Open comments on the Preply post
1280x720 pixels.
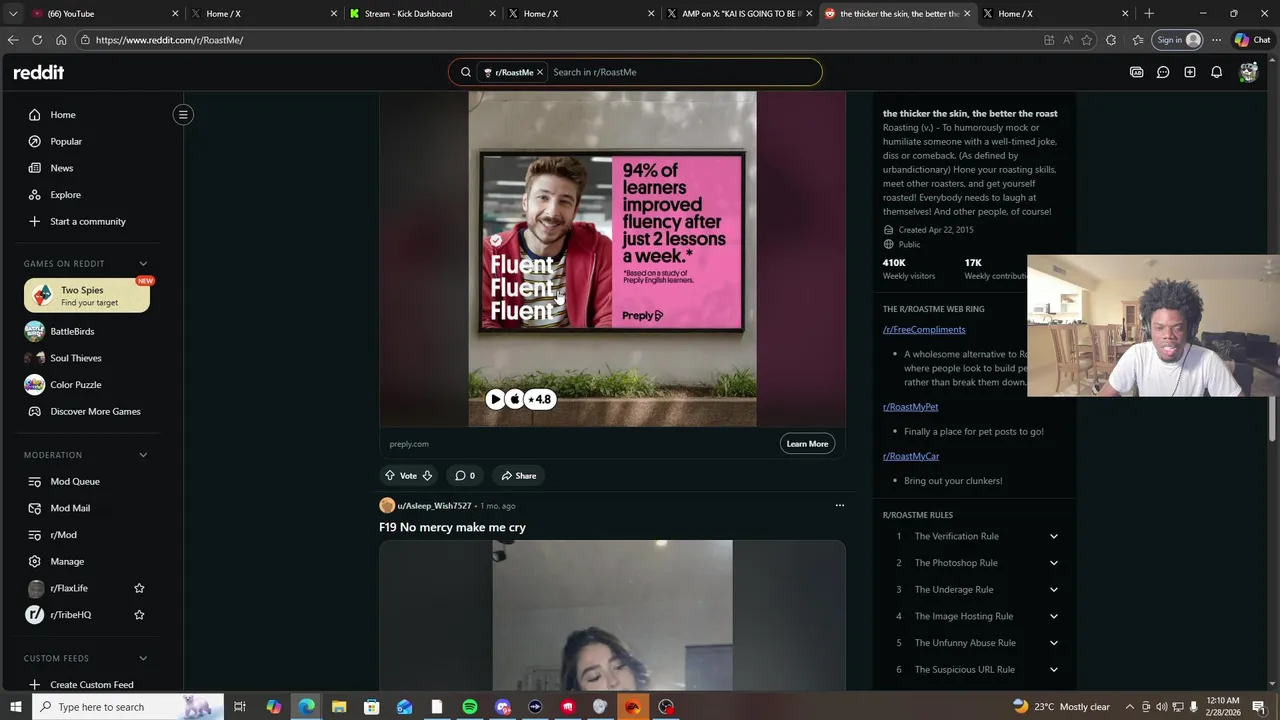coord(465,476)
